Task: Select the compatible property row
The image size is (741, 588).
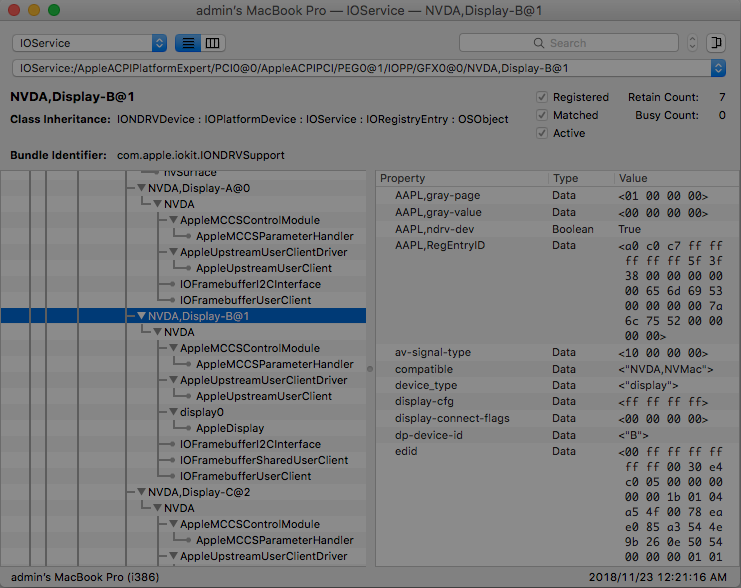Action: pos(558,369)
